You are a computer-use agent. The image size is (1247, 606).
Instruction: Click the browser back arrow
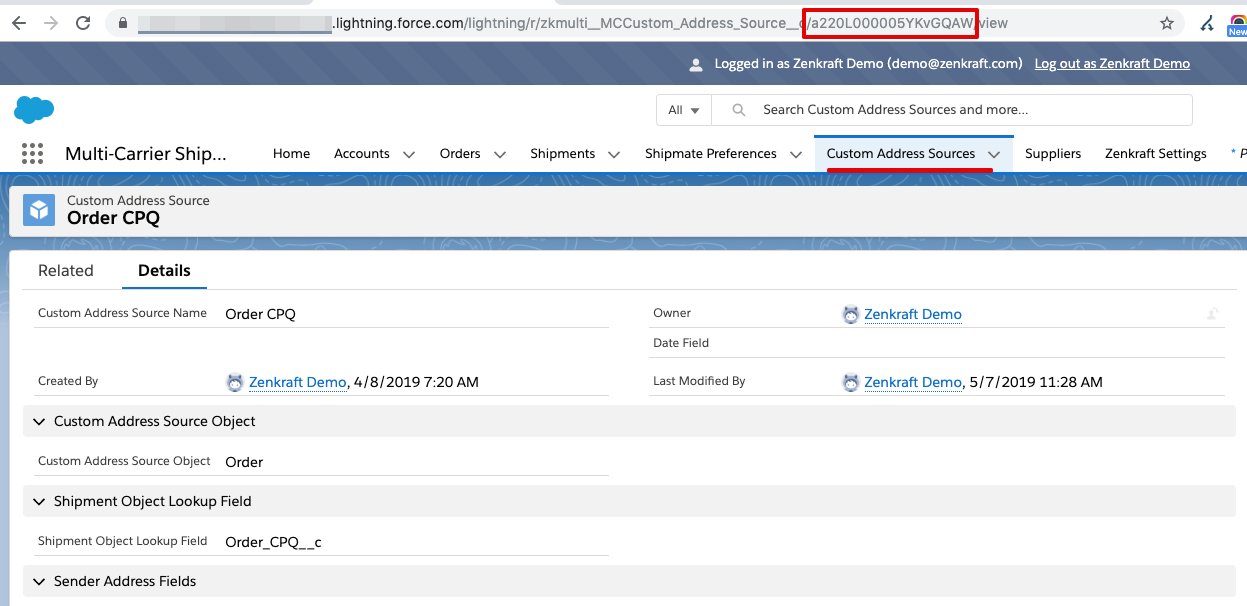tap(19, 23)
